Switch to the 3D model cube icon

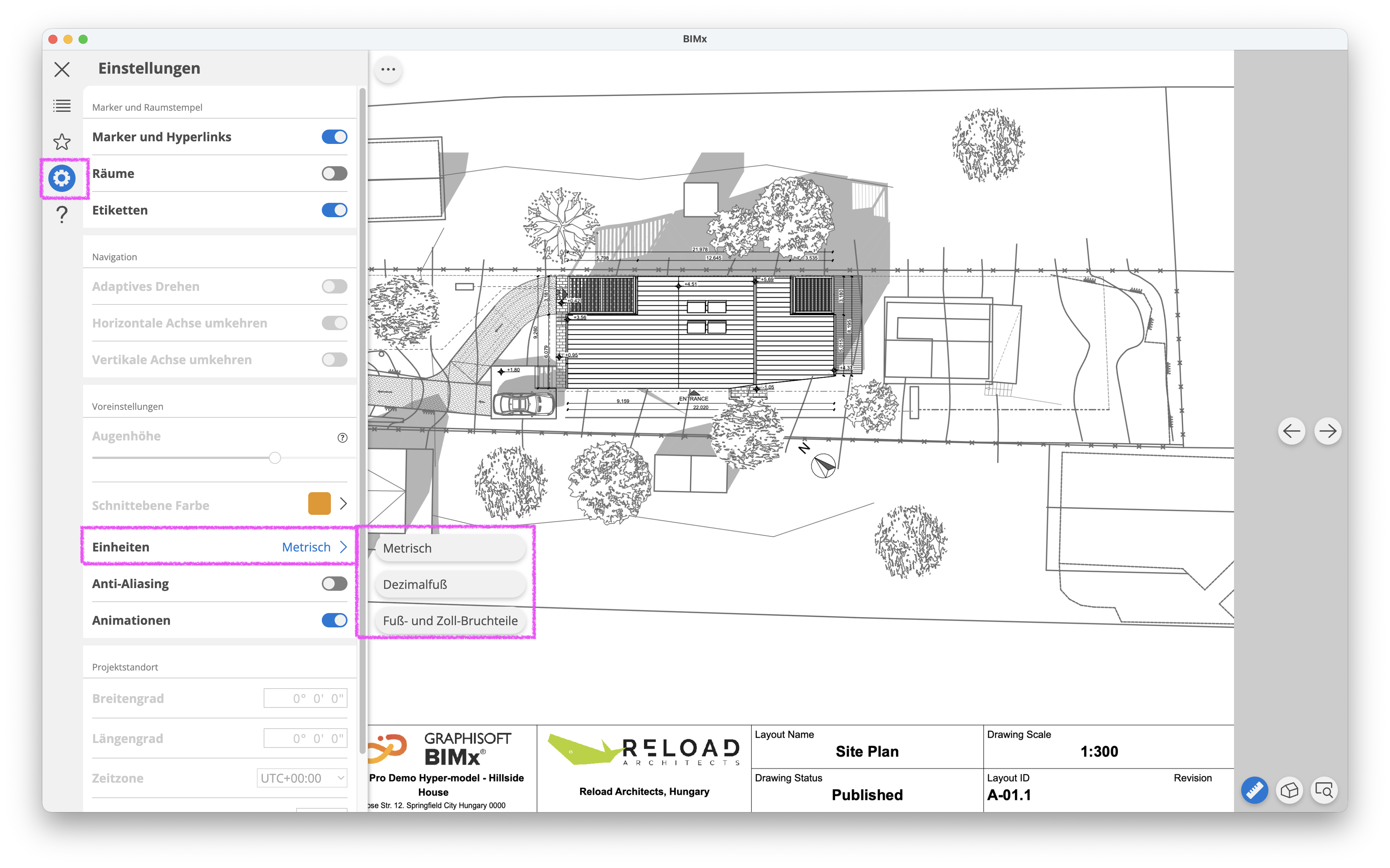point(1290,791)
